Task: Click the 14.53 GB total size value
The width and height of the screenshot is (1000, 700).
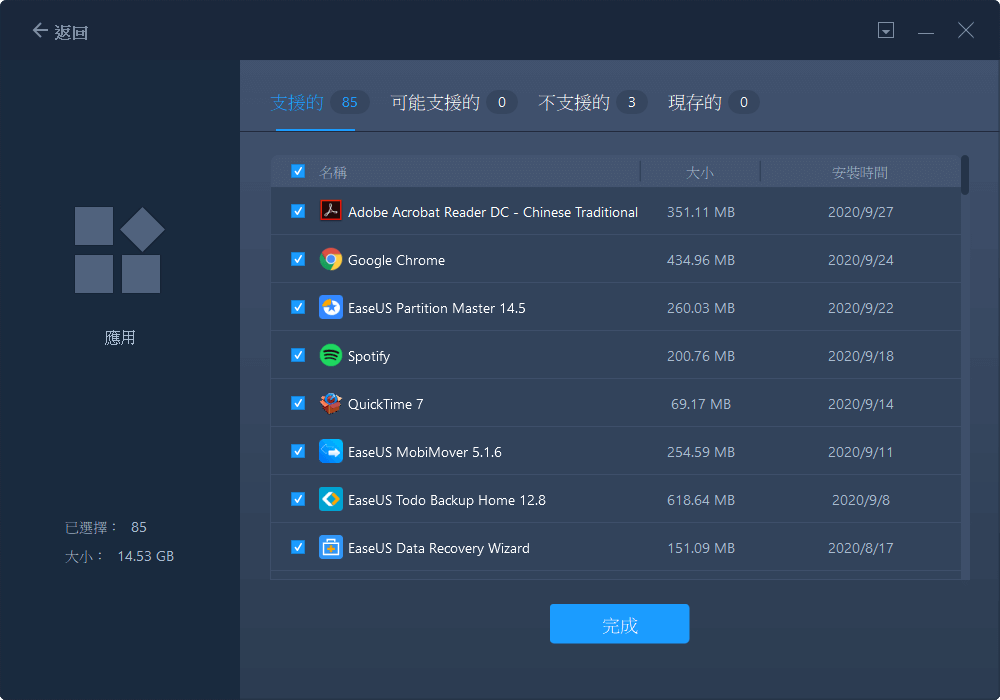Action: coord(145,556)
